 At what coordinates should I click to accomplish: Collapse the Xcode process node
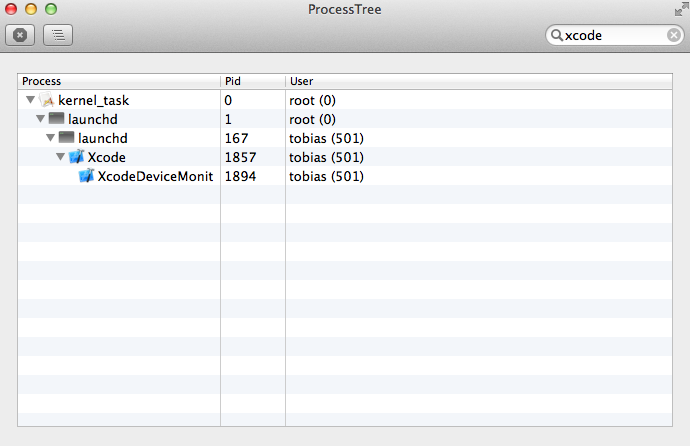(61, 157)
